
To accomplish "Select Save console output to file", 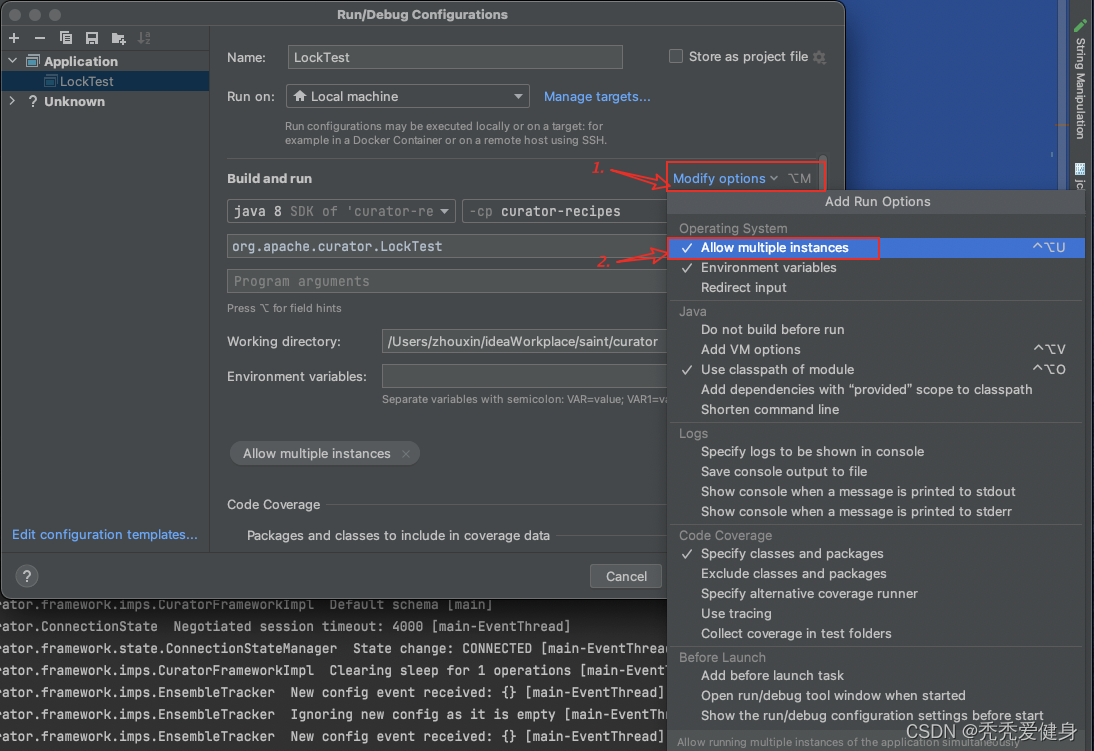I will click(876, 472).
